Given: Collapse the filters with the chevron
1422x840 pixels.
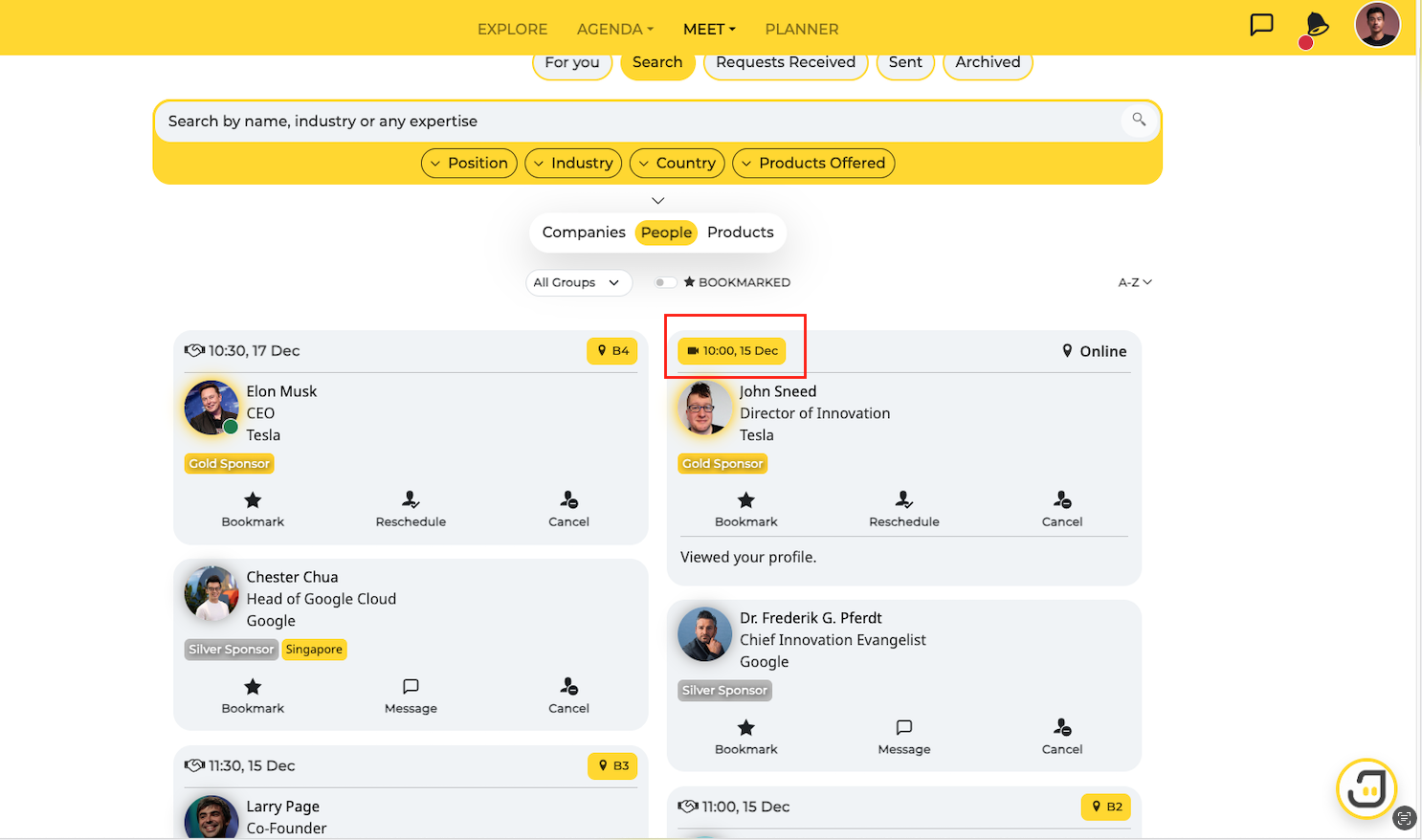Looking at the screenshot, I should pos(658,201).
